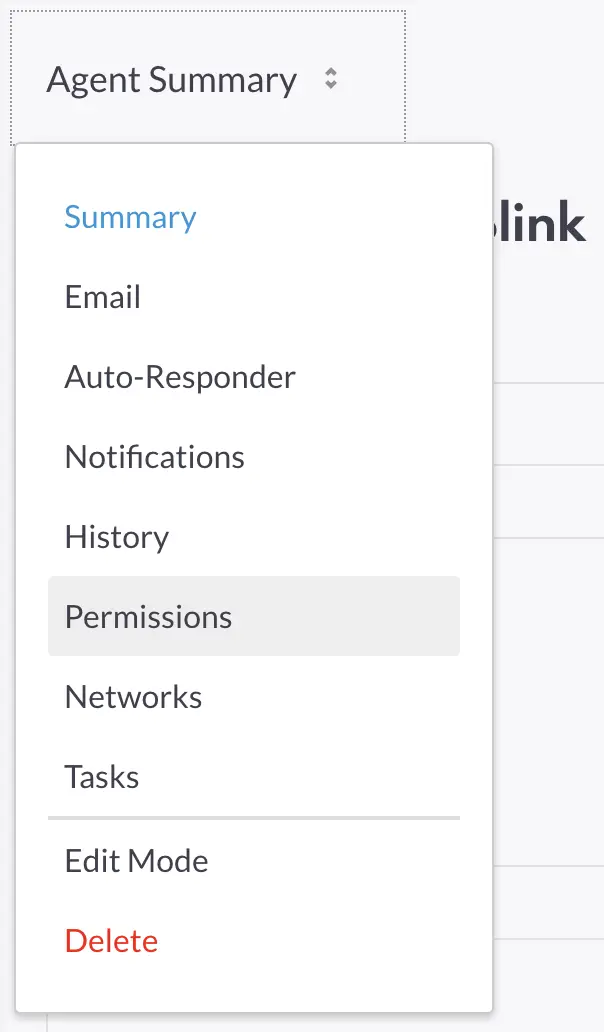Collapse the Agent Summary dropdown
This screenshot has width=604, height=1032.
pyautogui.click(x=172, y=80)
